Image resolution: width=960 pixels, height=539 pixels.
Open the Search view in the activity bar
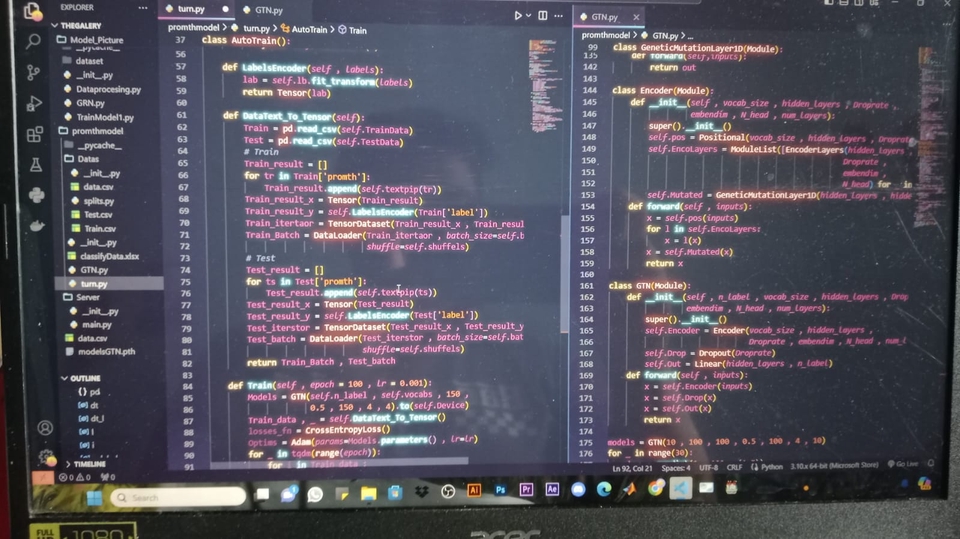33,42
